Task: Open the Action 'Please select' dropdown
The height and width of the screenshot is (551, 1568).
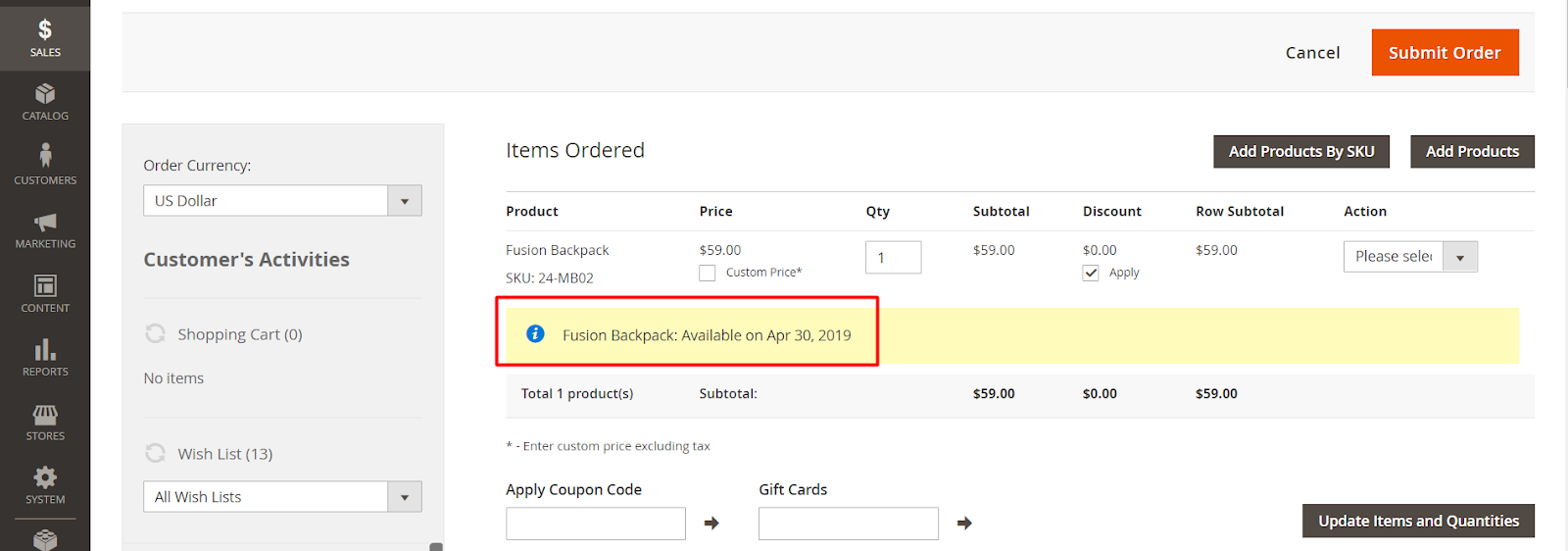Action: (x=1409, y=257)
